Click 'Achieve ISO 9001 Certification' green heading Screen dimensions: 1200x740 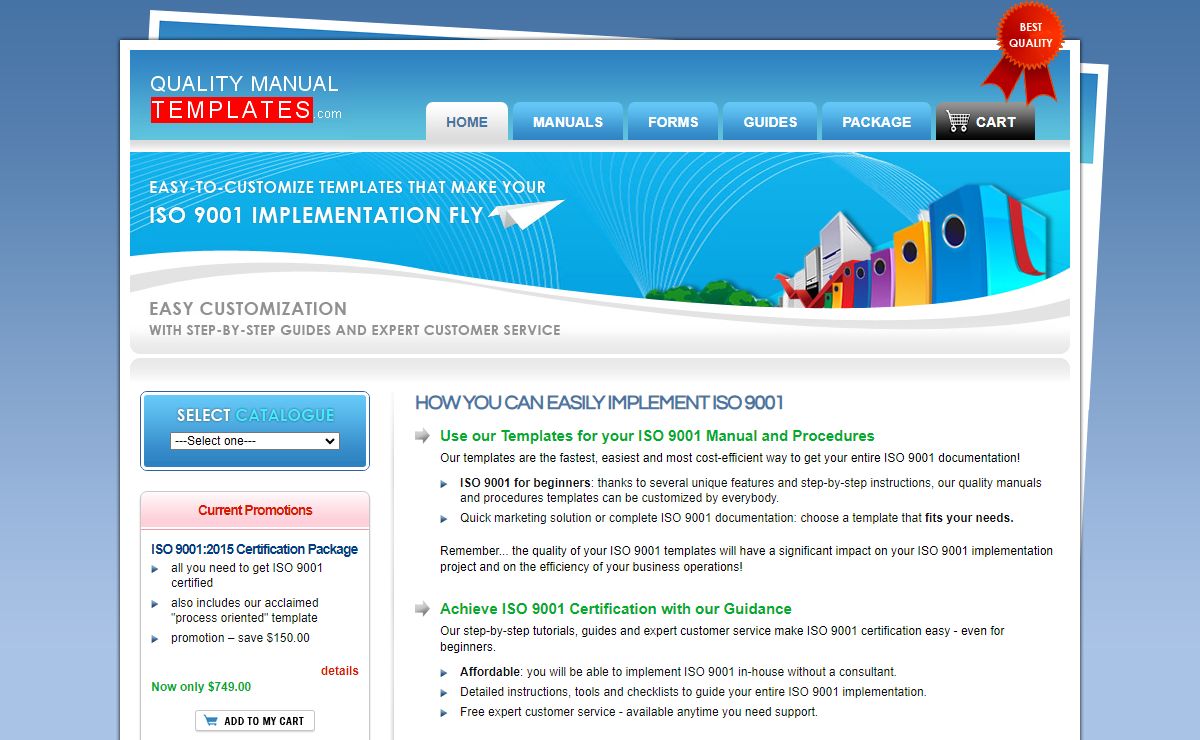pos(615,609)
